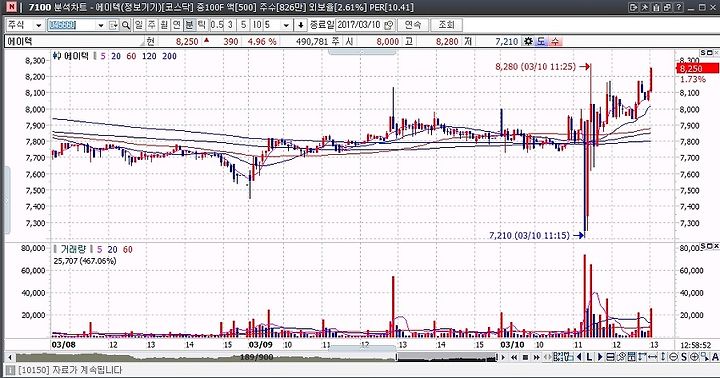Click the S button on price chart corner
Viewport: 720px width, 378px height.
point(703,53)
